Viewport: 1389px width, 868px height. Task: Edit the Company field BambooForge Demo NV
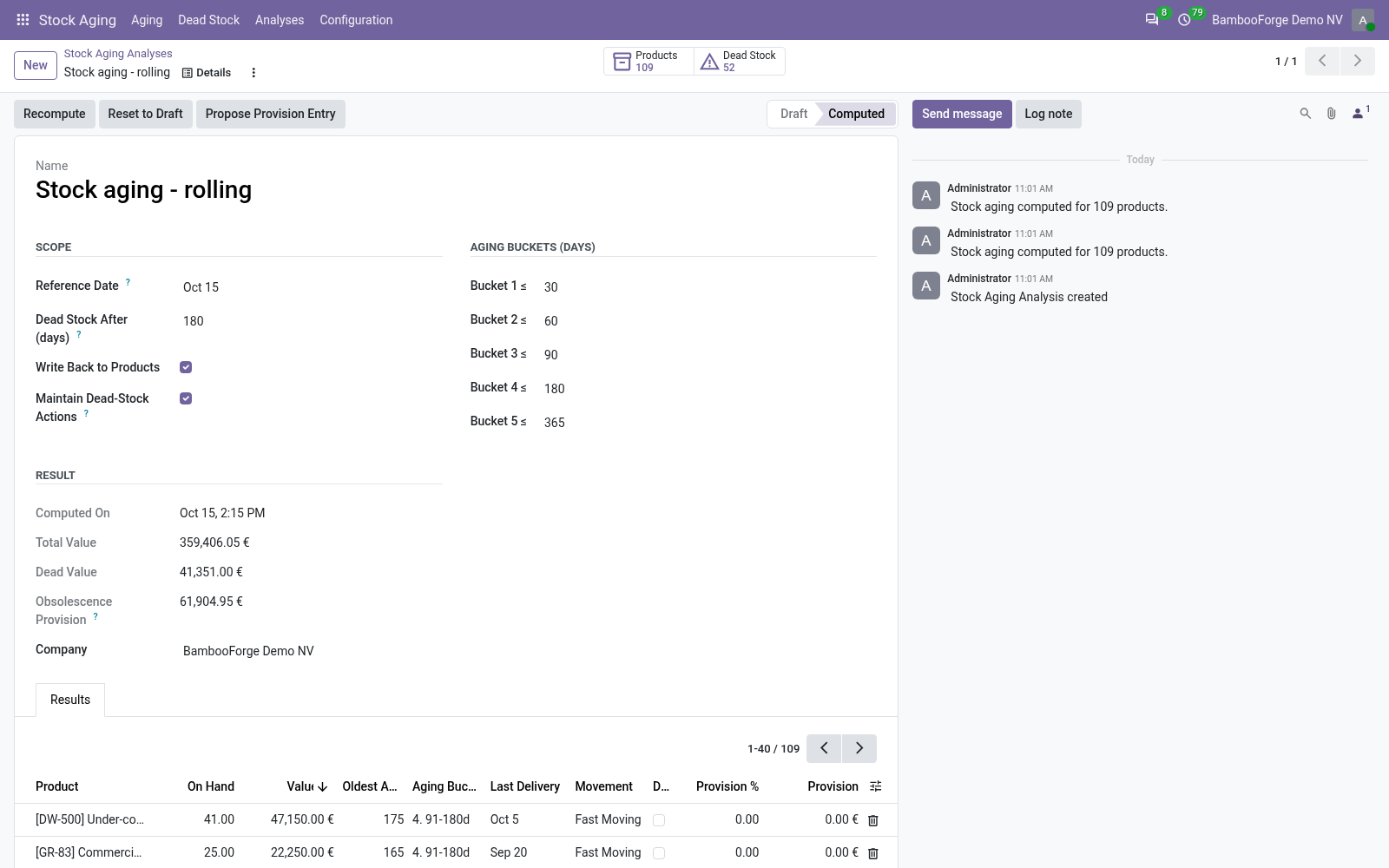(311, 651)
